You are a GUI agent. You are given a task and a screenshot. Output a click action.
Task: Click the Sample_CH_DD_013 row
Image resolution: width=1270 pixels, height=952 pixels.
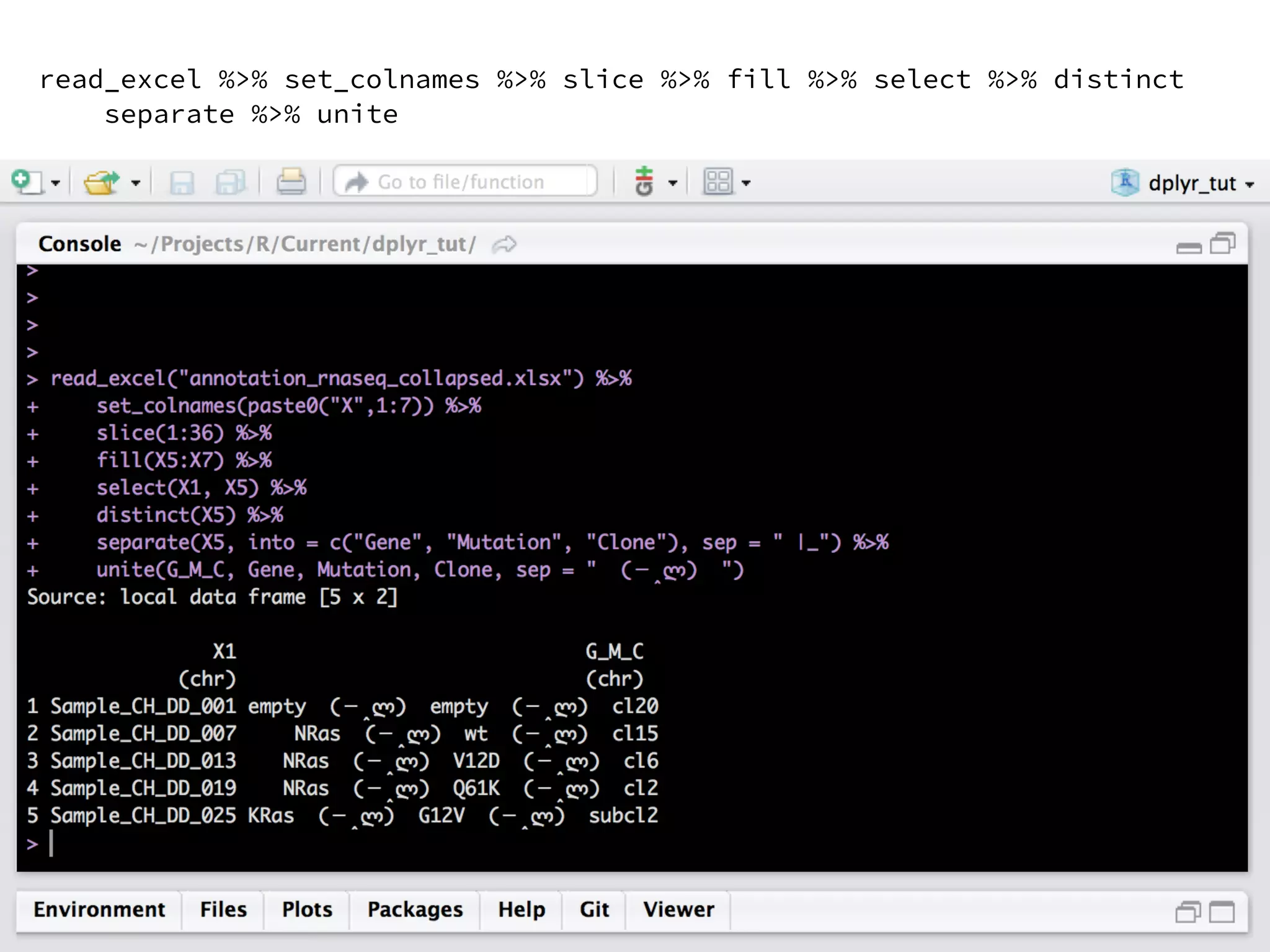[x=342, y=761]
